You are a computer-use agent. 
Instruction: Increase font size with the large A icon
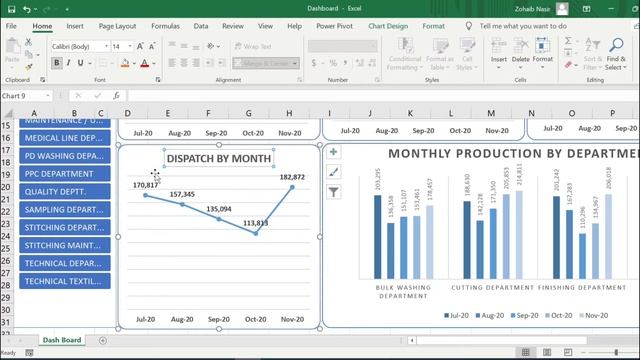[140, 47]
